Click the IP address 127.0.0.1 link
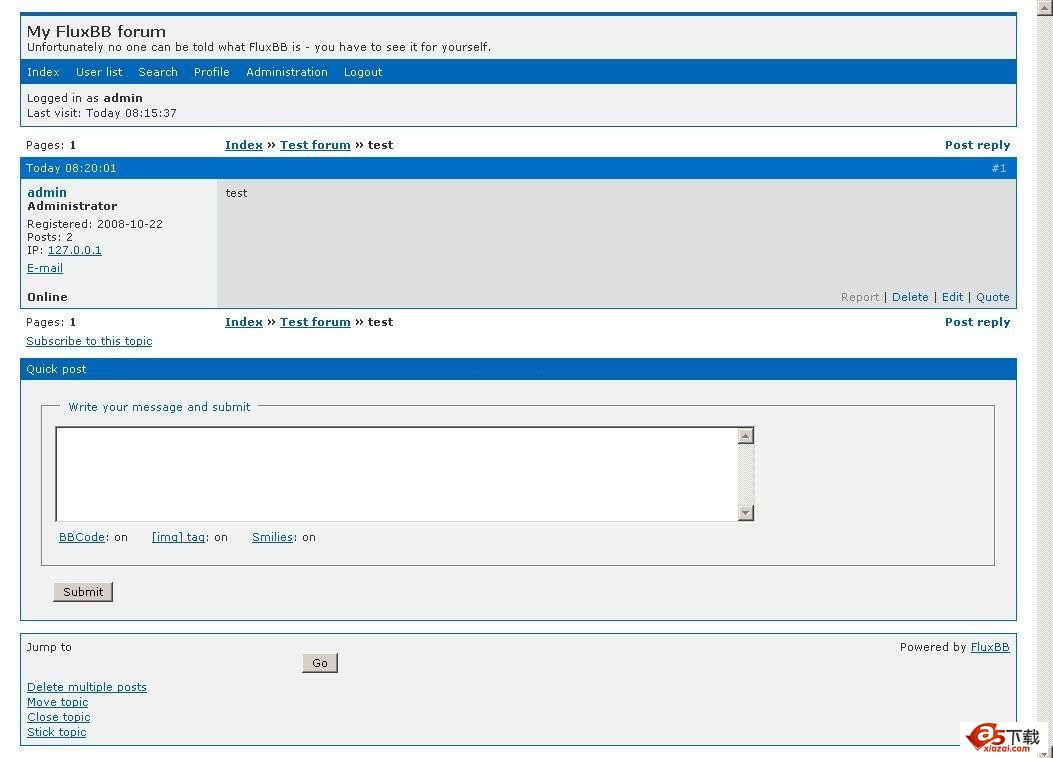 [x=75, y=250]
